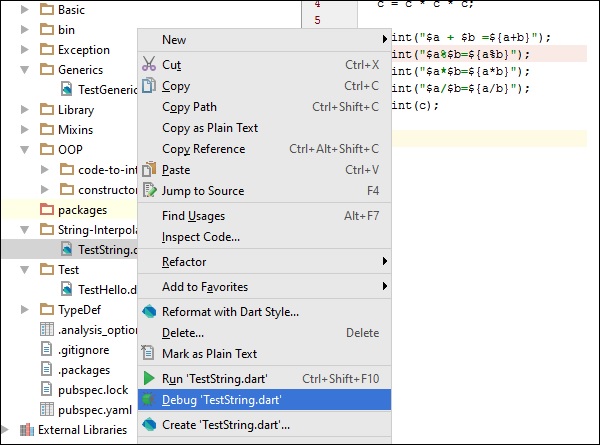
Task: Click the Jump to Source icon
Action: point(149,191)
